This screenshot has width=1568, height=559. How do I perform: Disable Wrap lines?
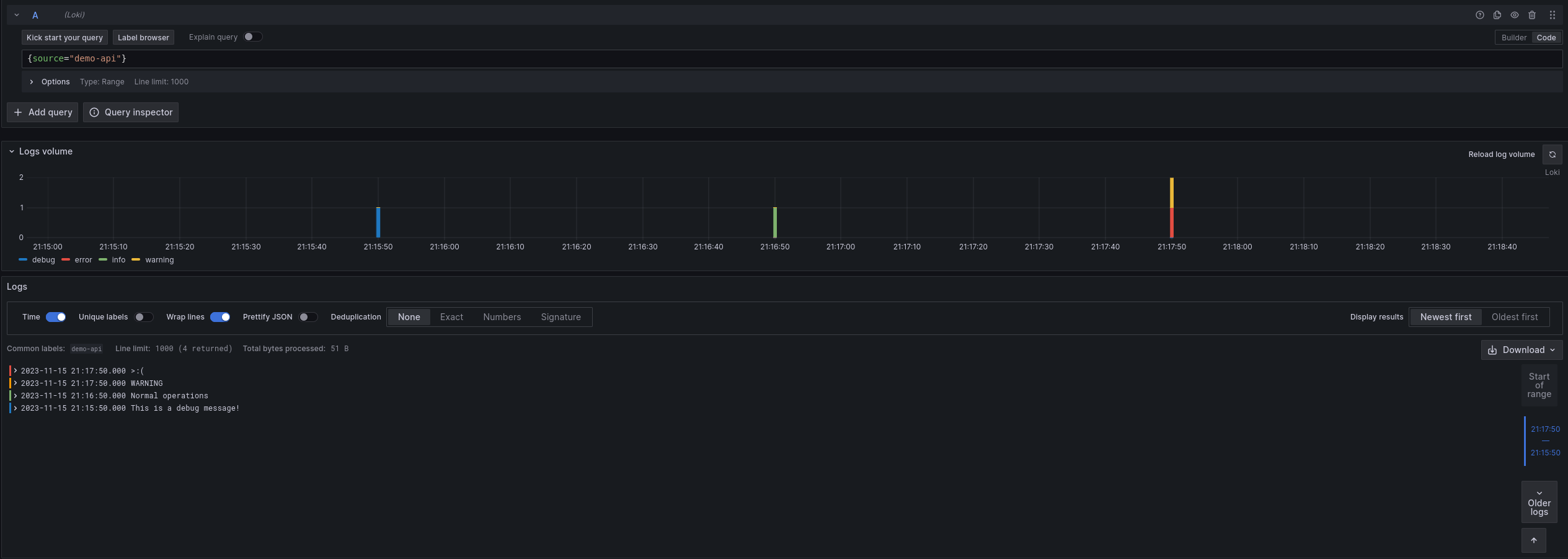[219, 317]
